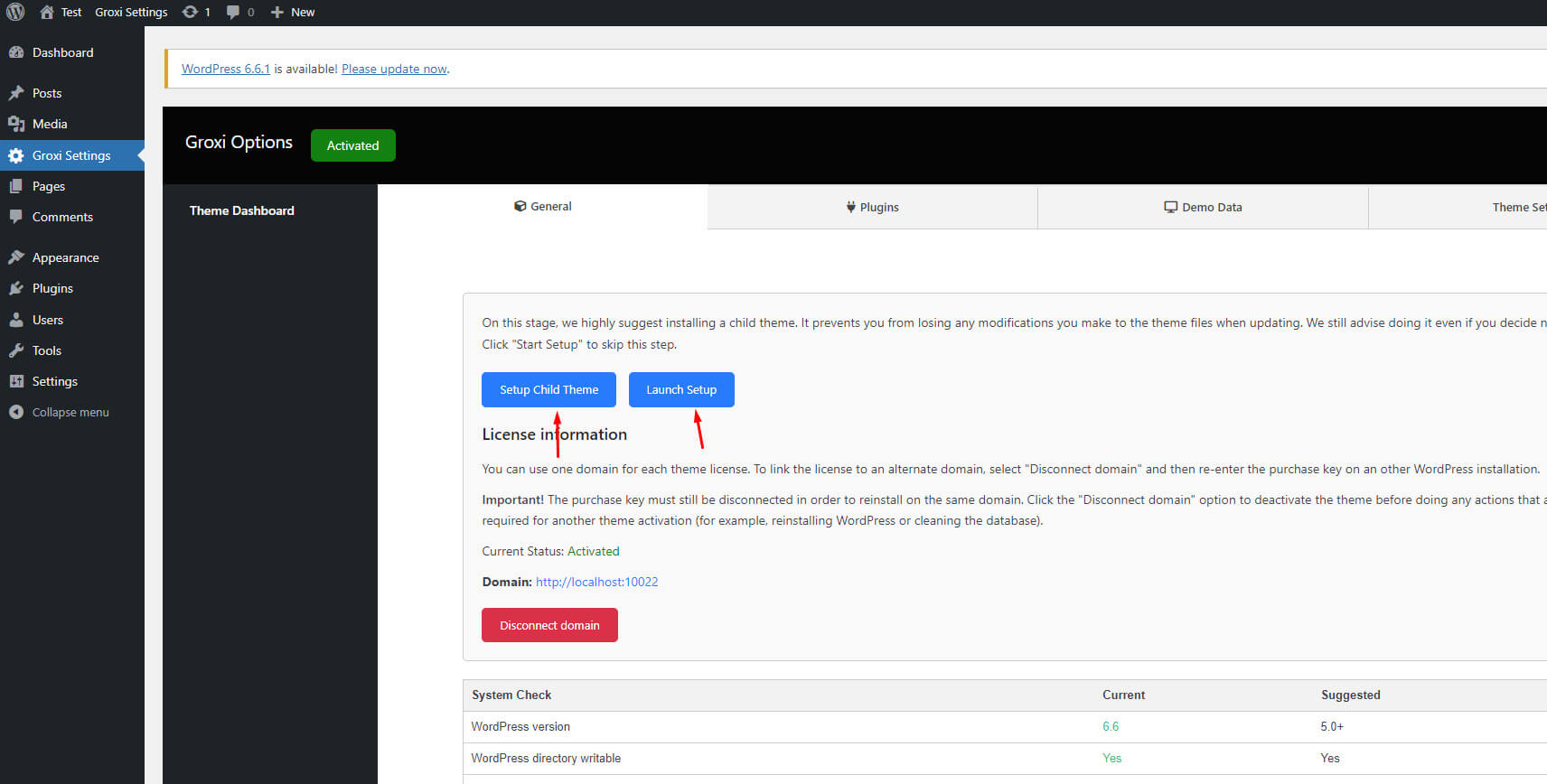Click the Groxi Options heading
The image size is (1547, 784).
pyautogui.click(x=239, y=142)
